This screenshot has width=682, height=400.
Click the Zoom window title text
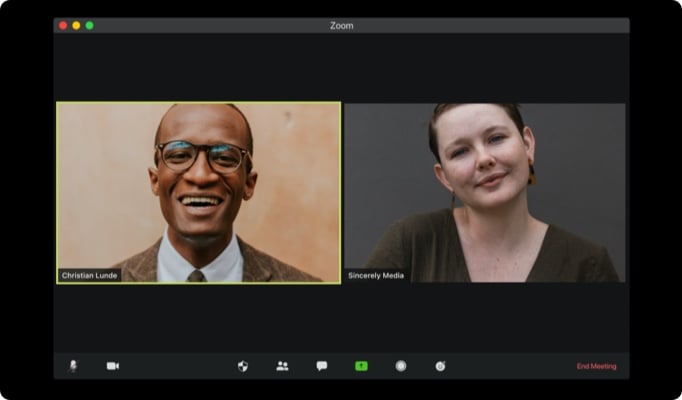pos(341,26)
